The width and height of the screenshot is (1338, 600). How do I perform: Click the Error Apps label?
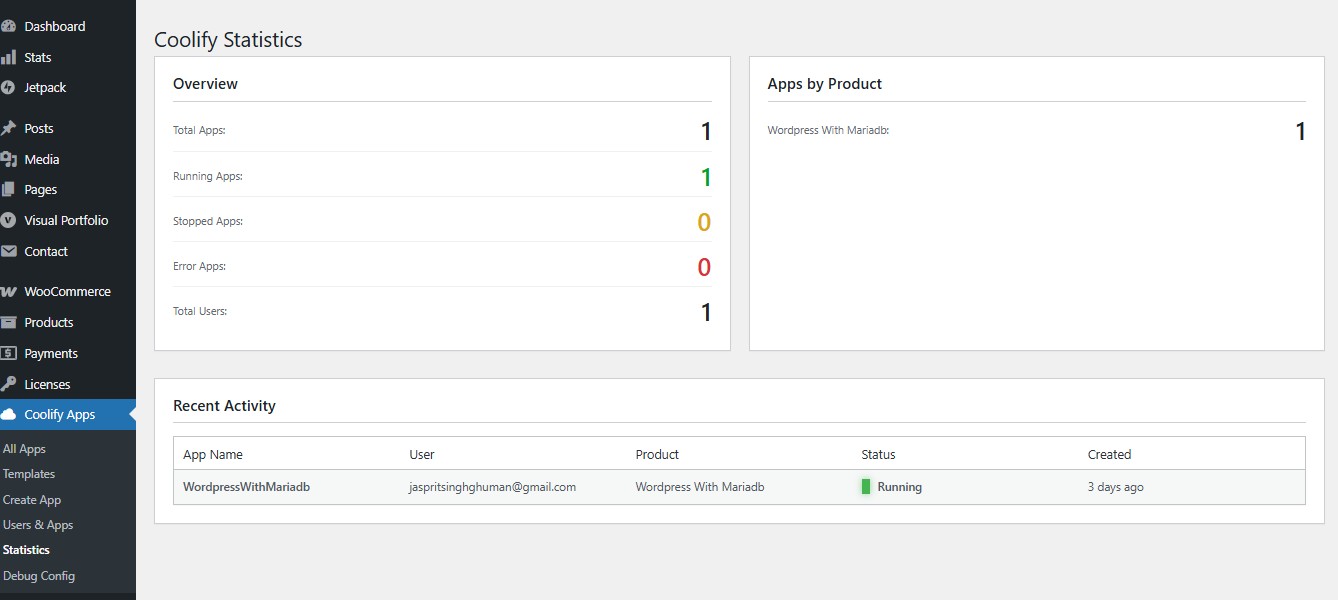click(x=200, y=266)
